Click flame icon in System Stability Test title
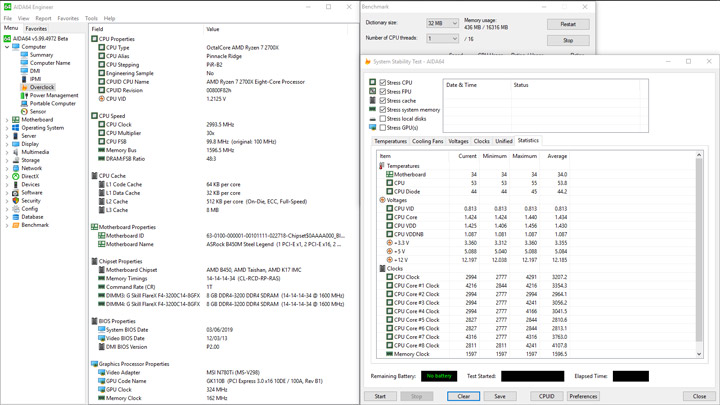The width and height of the screenshot is (720, 405). [367, 61]
